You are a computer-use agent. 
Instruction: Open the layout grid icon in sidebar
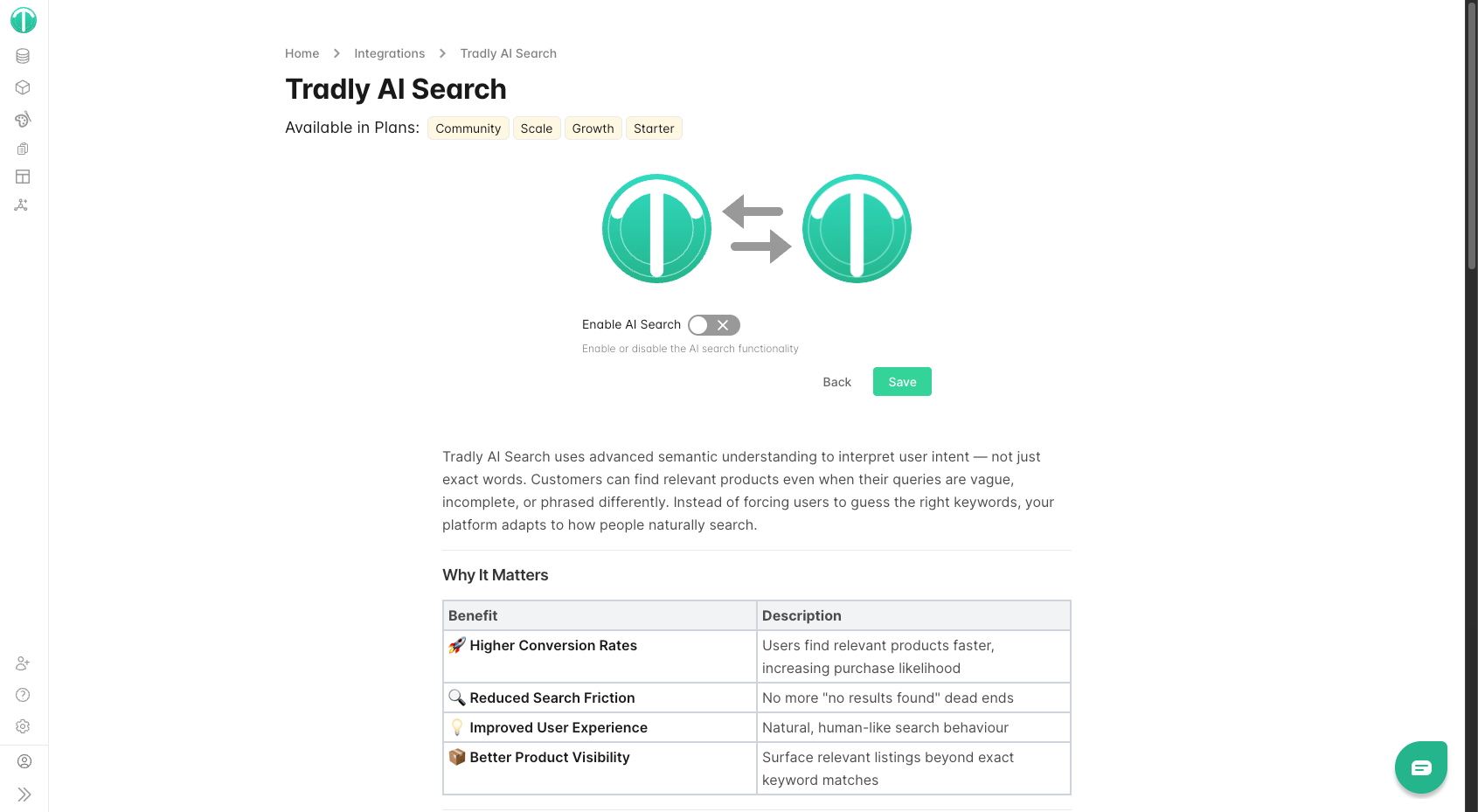23,177
